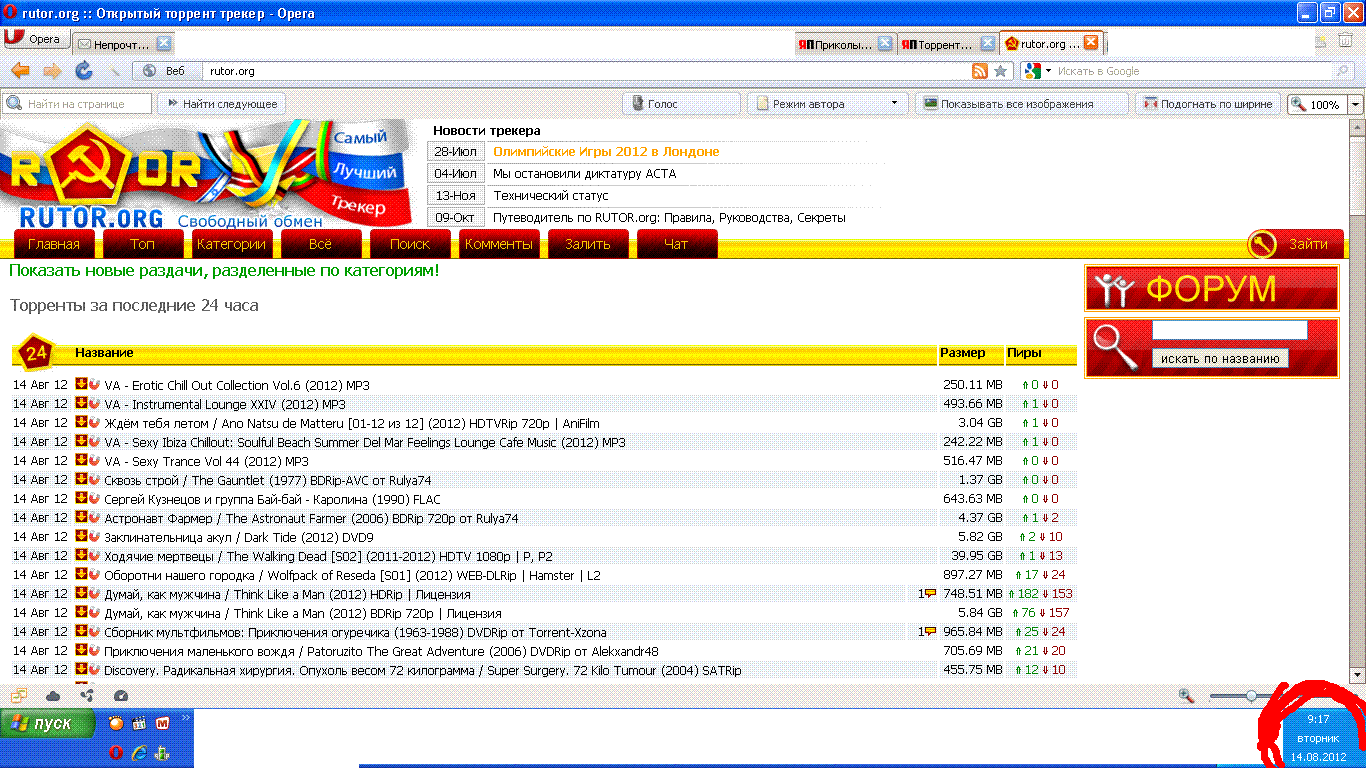Open the Чат site menu item
Image resolution: width=1366 pixels, height=768 pixels.
tap(677, 244)
